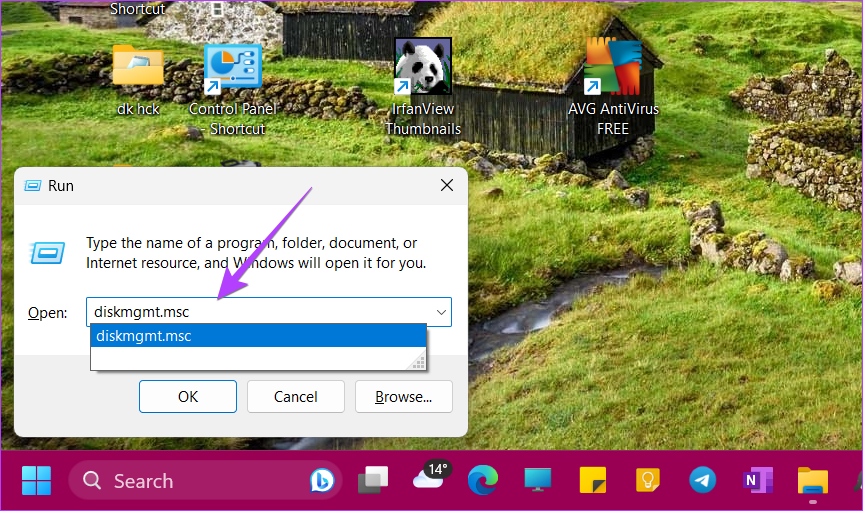863x511 pixels.
Task: Open the Windows Start menu
Action: [36, 481]
